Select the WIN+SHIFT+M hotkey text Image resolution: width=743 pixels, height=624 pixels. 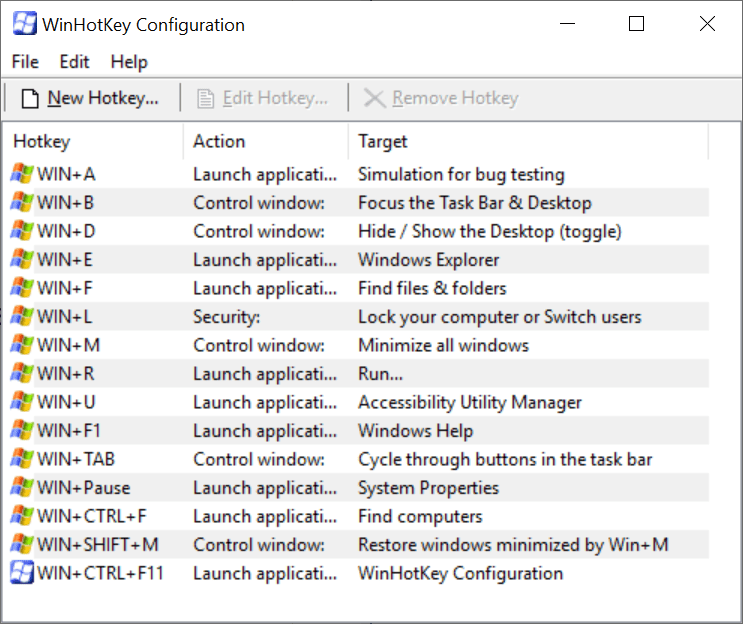(x=98, y=545)
